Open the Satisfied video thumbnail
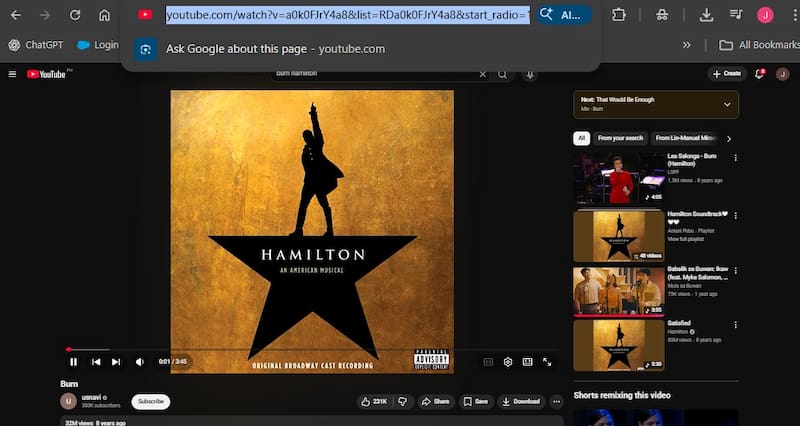The width and height of the screenshot is (800, 426). pos(619,345)
